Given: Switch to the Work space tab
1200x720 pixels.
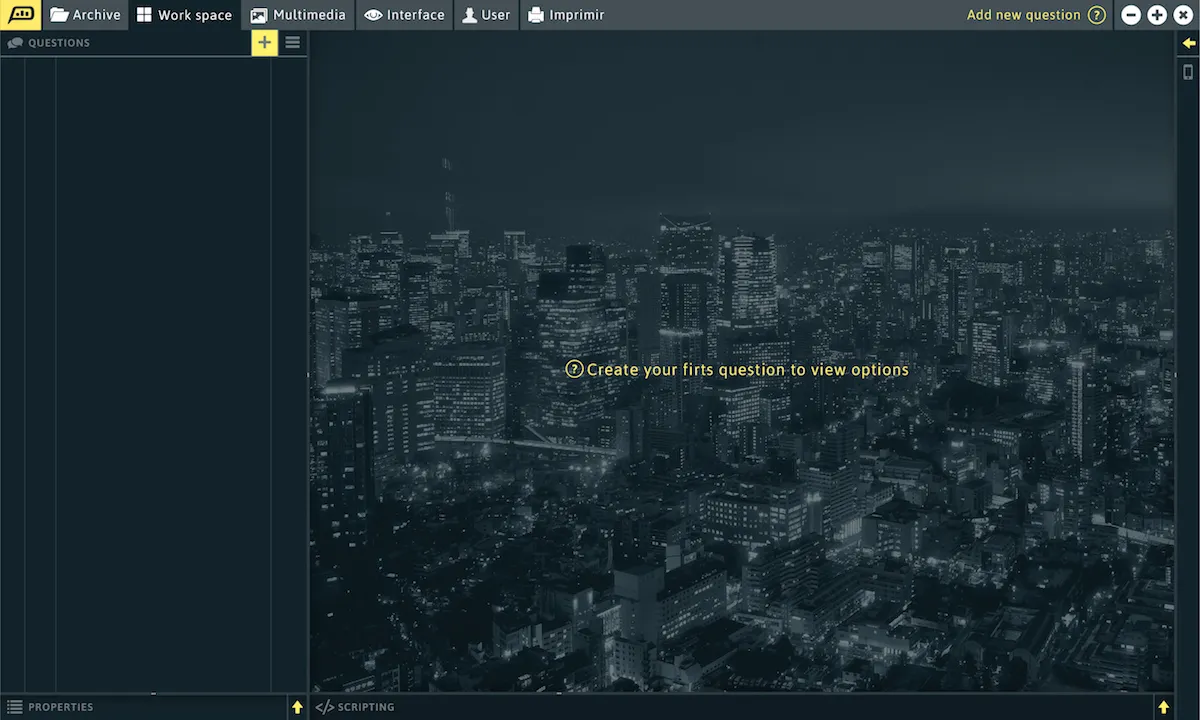Looking at the screenshot, I should tap(185, 15).
